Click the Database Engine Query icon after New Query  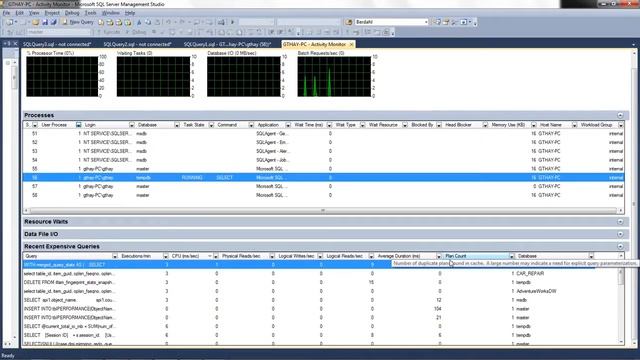click(x=101, y=22)
